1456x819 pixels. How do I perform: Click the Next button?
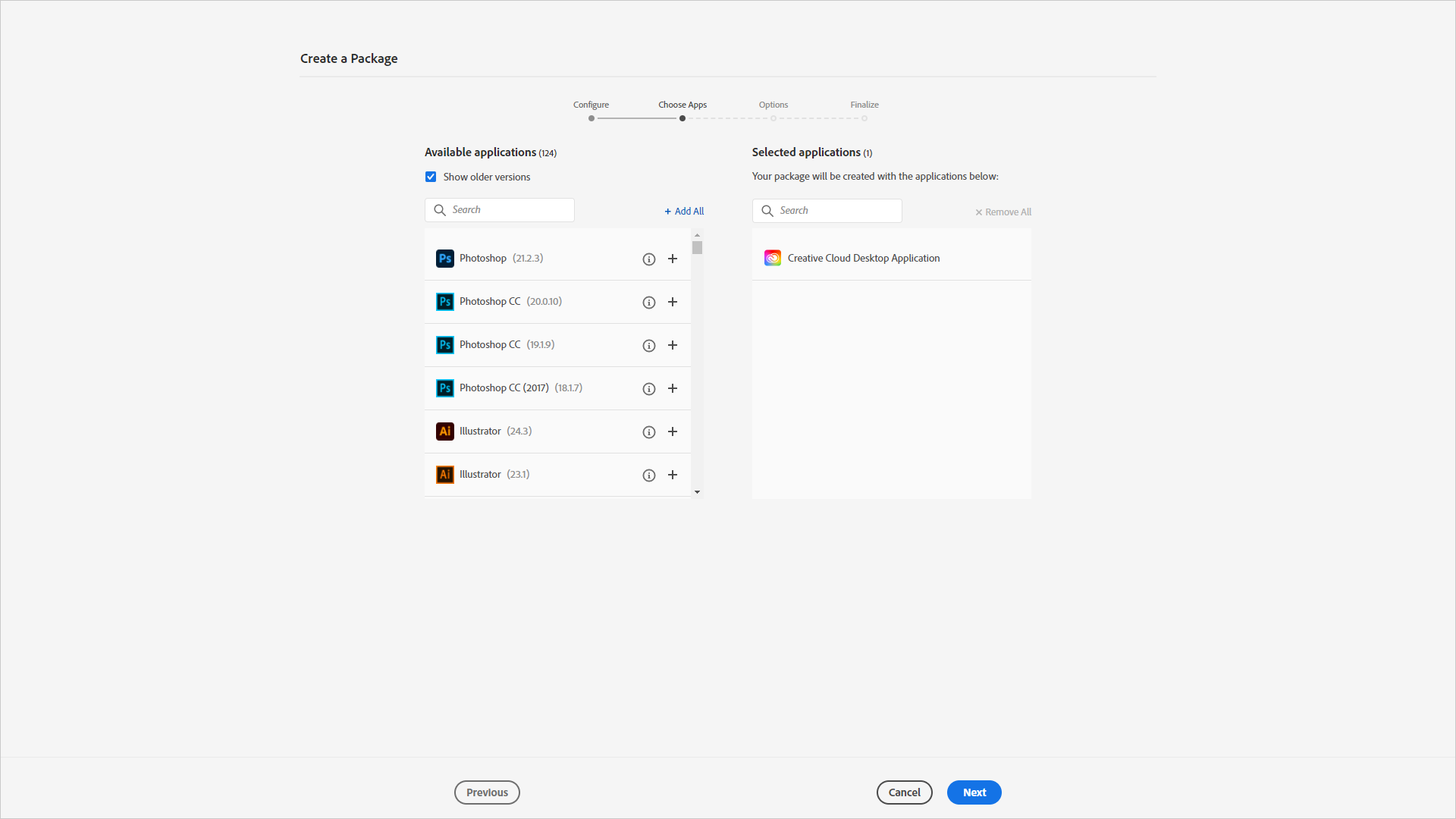974,792
